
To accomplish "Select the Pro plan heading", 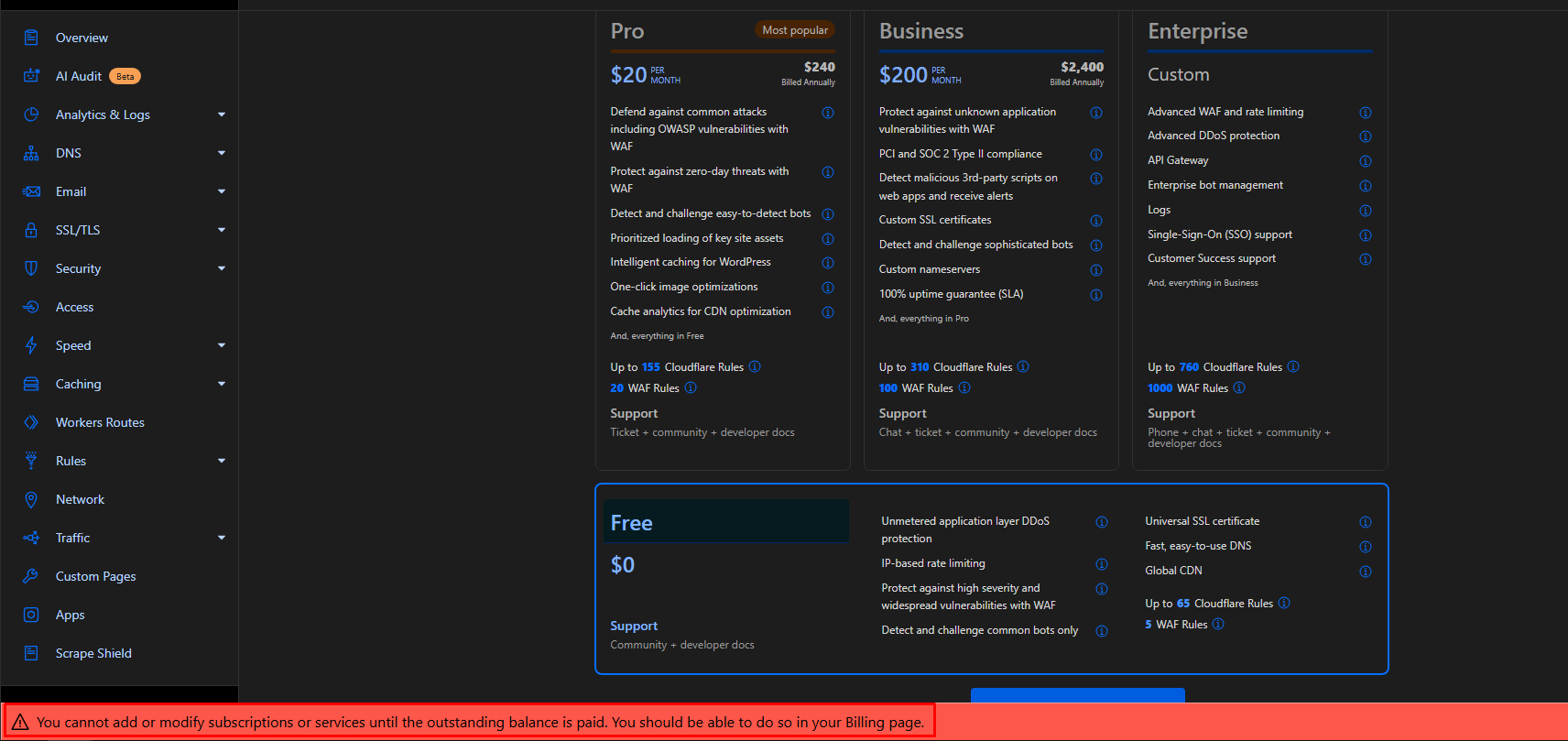I will (627, 31).
